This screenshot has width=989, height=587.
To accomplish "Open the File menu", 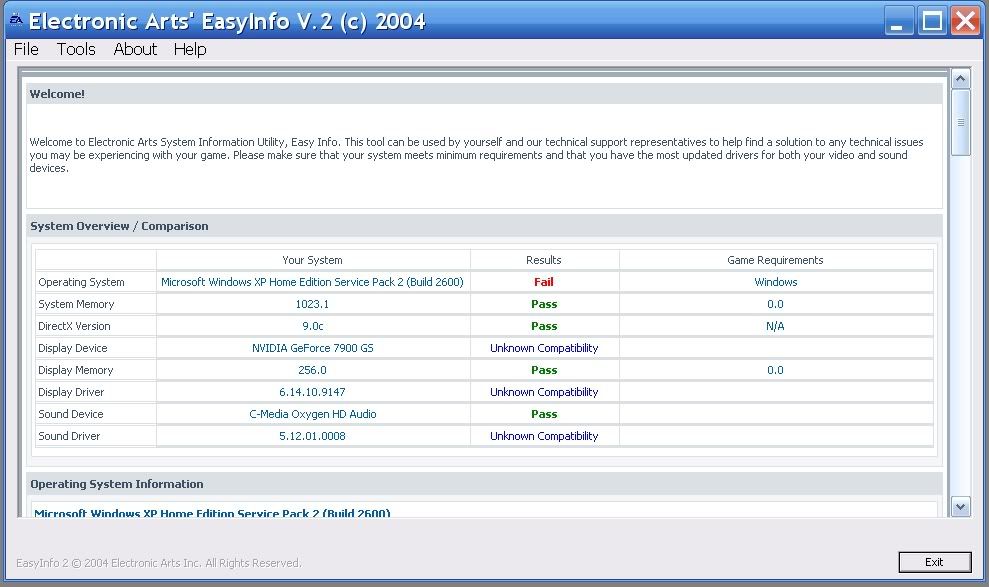I will point(26,49).
